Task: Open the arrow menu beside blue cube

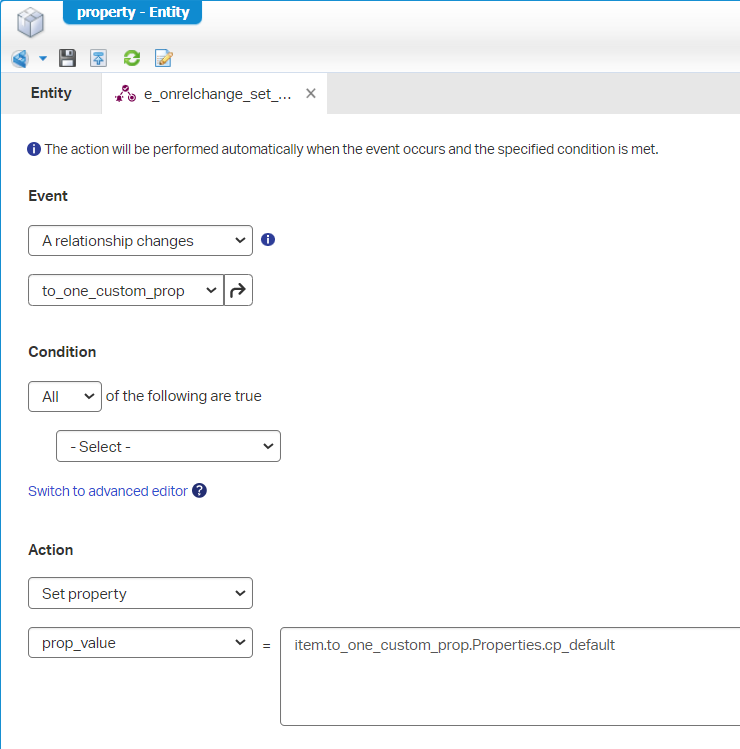Action: tap(43, 58)
